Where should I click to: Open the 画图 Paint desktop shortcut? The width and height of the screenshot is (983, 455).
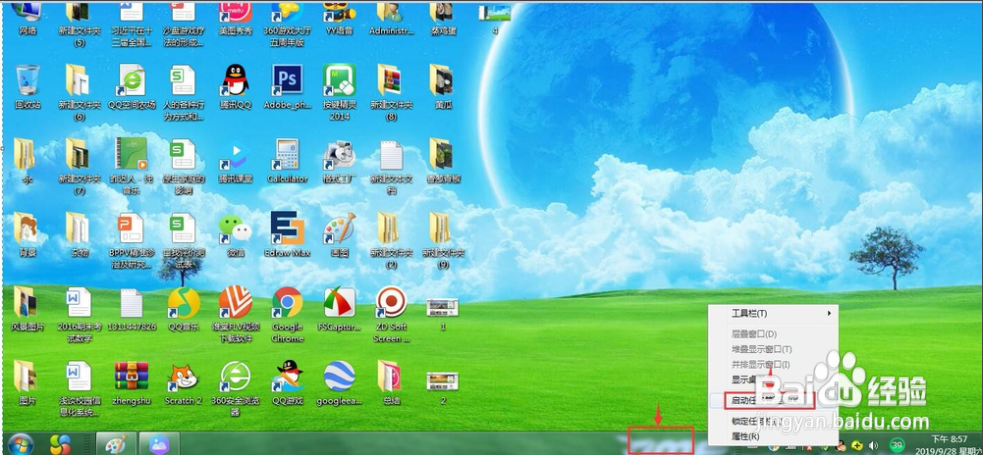coord(340,235)
